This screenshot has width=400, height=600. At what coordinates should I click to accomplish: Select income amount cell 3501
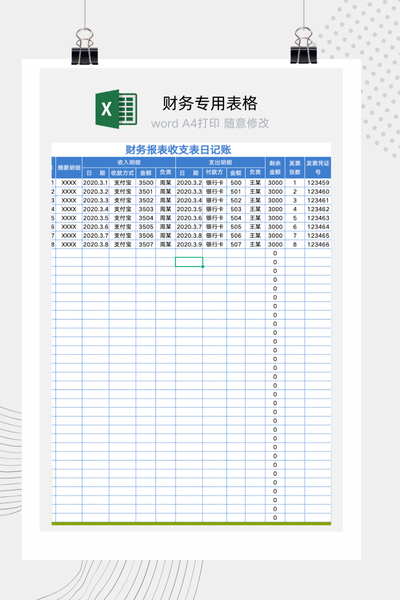coord(146,192)
